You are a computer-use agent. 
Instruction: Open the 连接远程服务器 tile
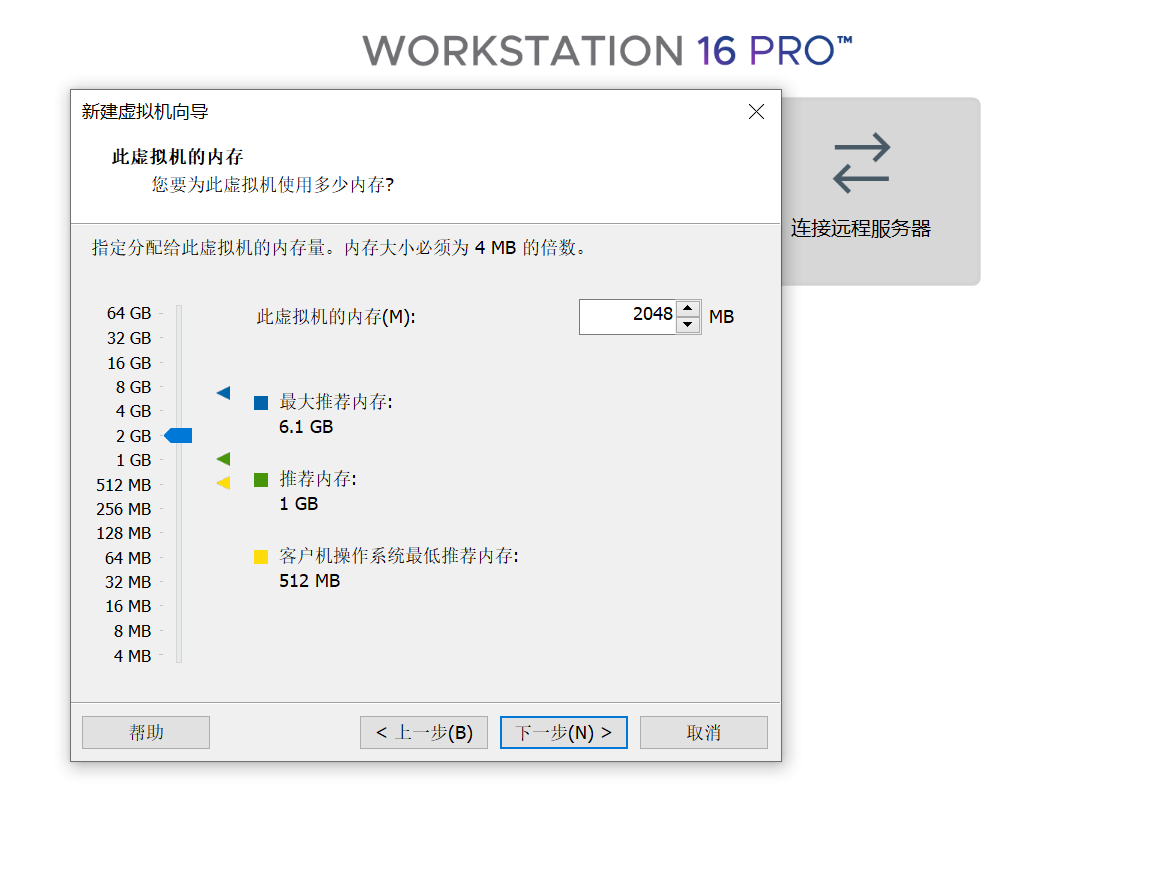[x=881, y=192]
